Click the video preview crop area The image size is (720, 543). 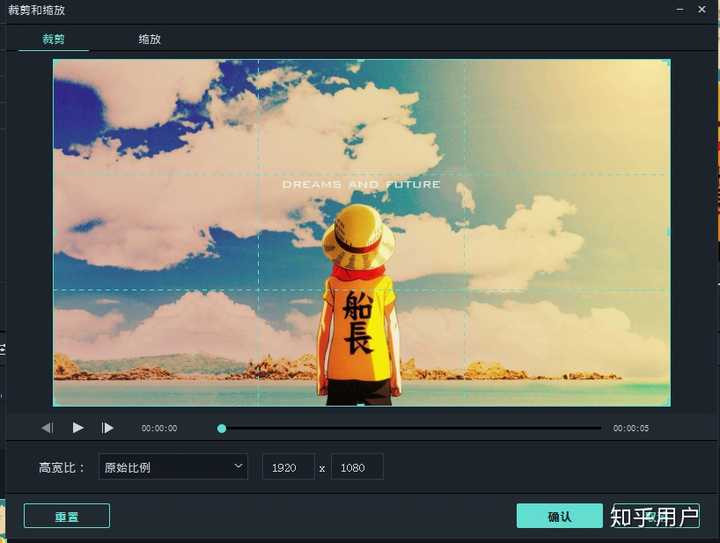pyautogui.click(x=362, y=233)
